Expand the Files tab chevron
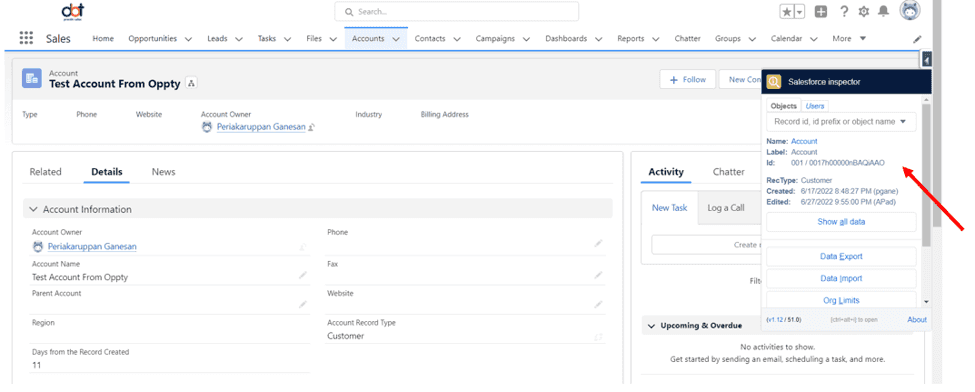The width and height of the screenshot is (975, 392). pyautogui.click(x=333, y=39)
